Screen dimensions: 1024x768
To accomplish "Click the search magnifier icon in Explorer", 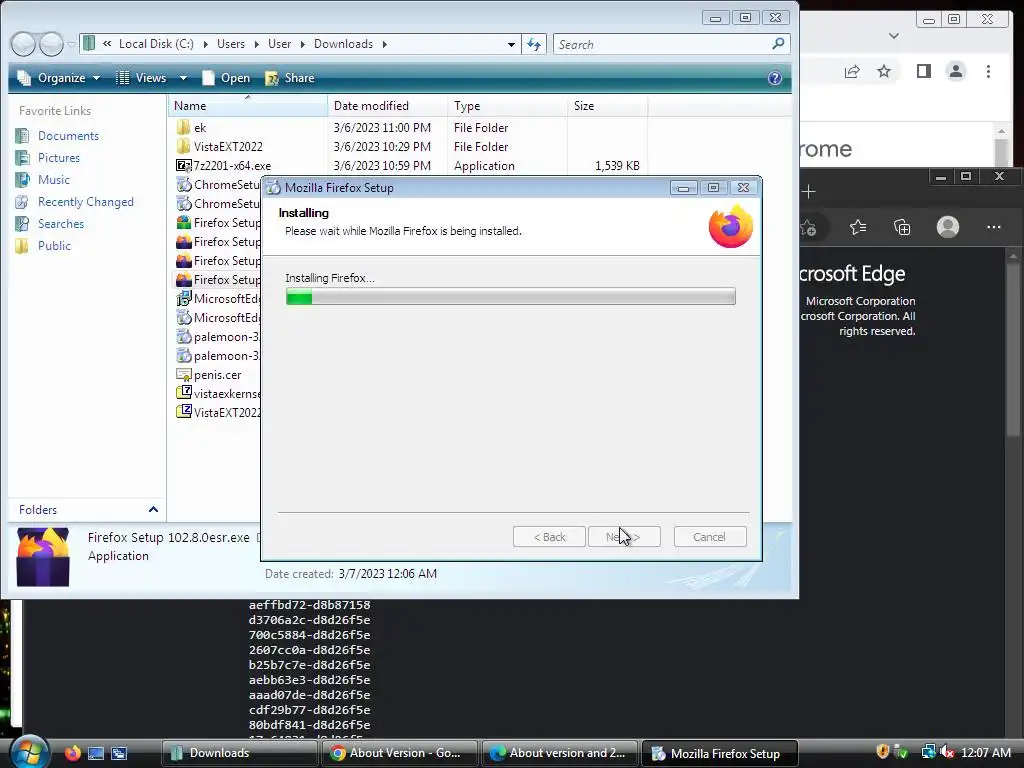I will pyautogui.click(x=778, y=44).
